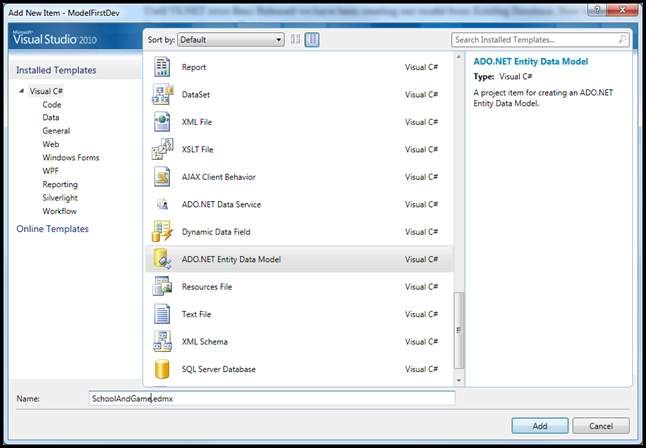The width and height of the screenshot is (646, 448).
Task: Click XML Schema template name
Action: pos(205,342)
